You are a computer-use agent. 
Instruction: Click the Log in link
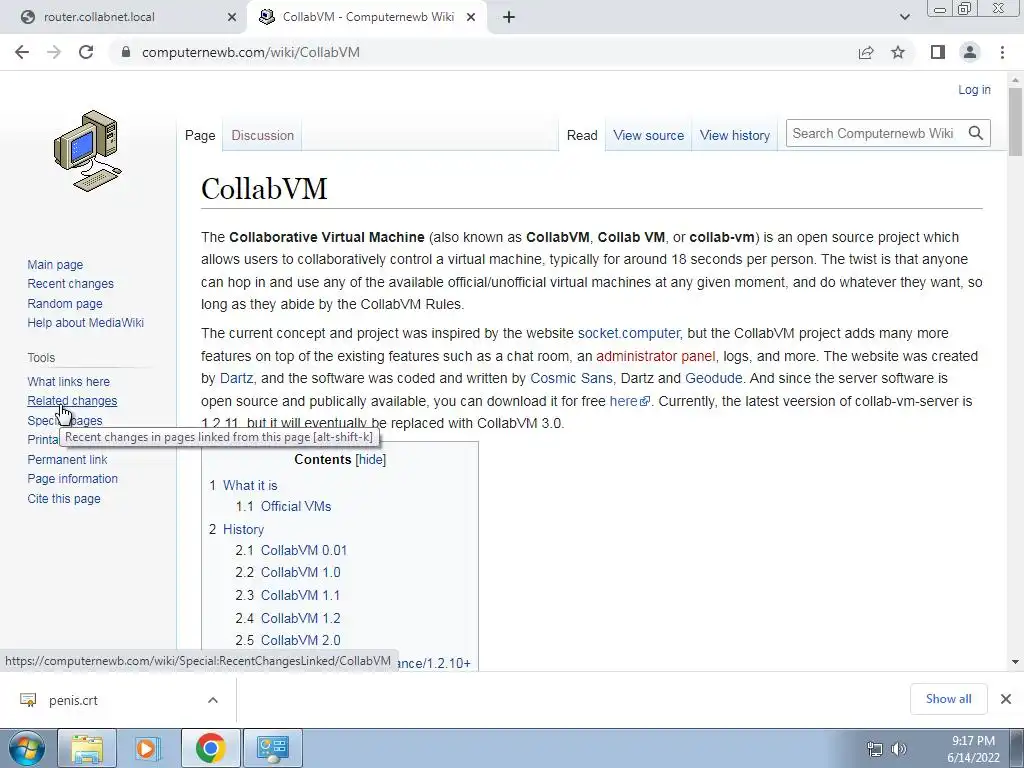974,89
